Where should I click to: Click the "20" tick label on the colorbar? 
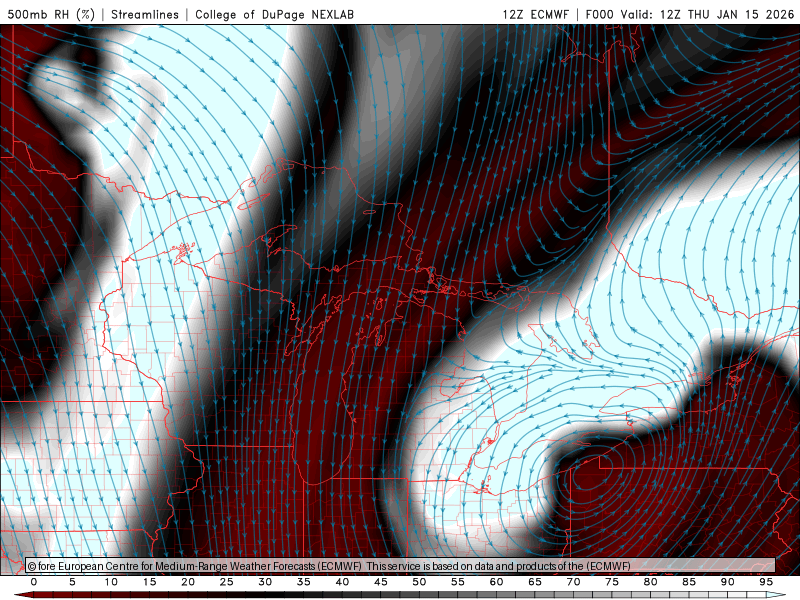188,582
